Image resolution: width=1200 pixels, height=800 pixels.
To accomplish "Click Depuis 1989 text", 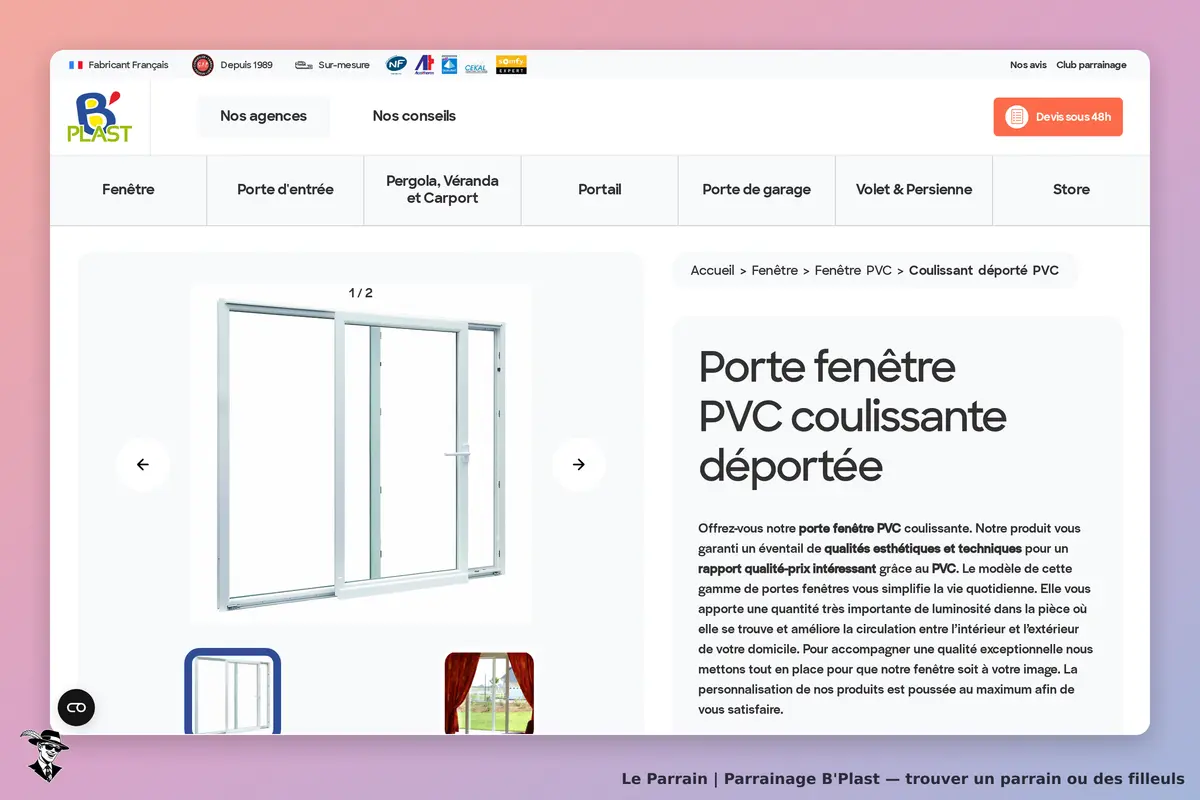I will (x=246, y=65).
